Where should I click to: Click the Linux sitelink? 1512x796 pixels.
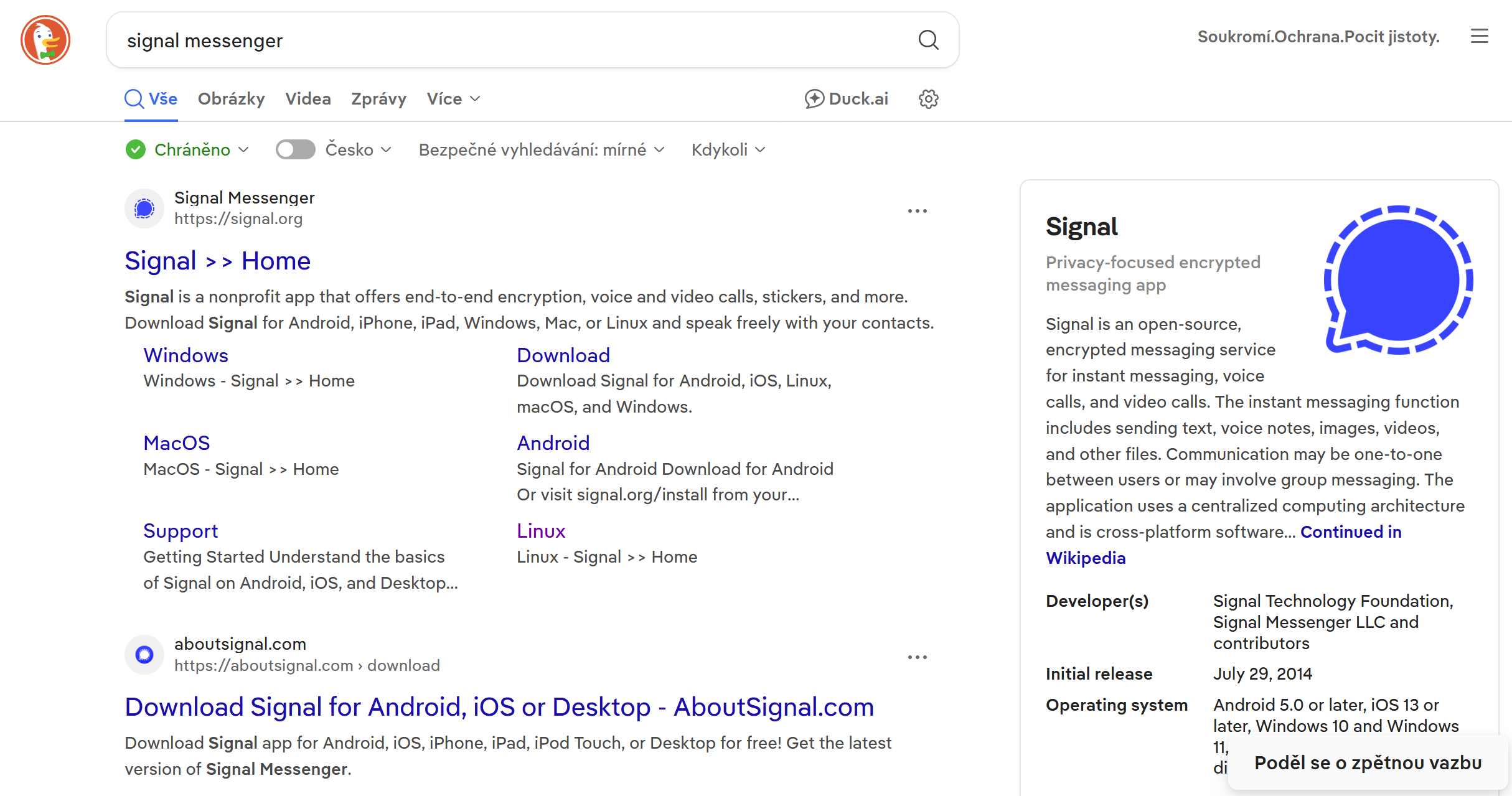point(540,531)
